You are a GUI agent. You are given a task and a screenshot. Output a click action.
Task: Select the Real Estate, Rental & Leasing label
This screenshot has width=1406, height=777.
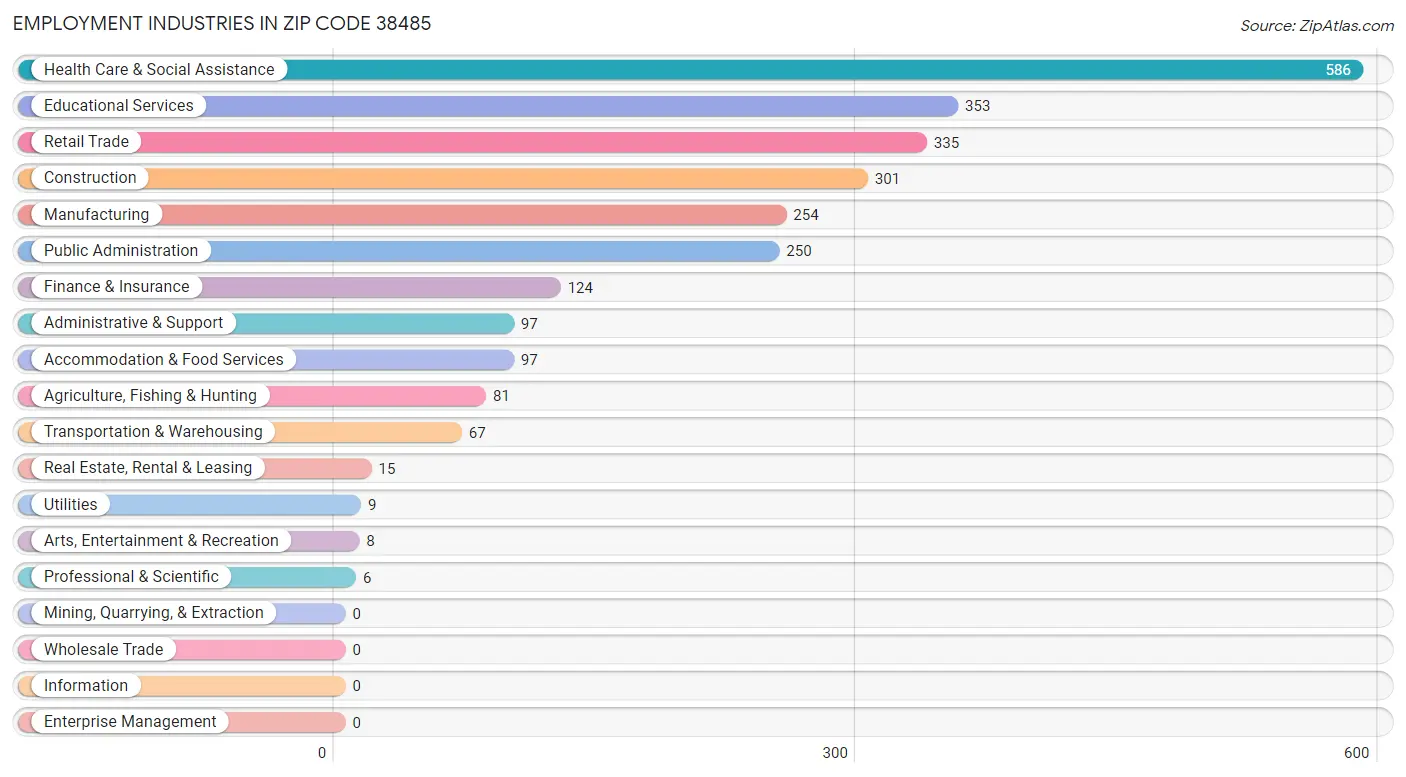[x=148, y=468]
